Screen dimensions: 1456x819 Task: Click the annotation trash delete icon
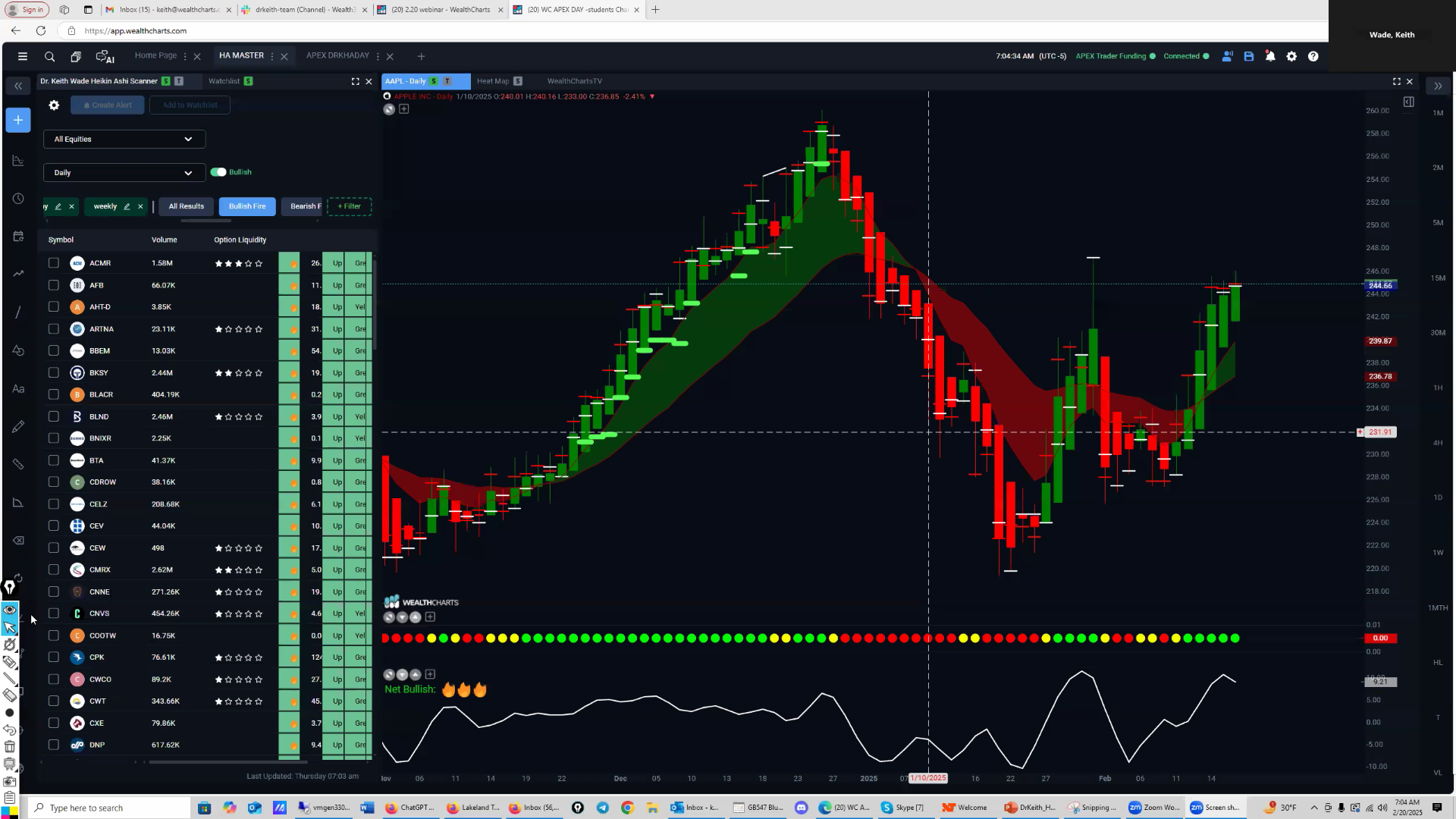click(x=10, y=747)
